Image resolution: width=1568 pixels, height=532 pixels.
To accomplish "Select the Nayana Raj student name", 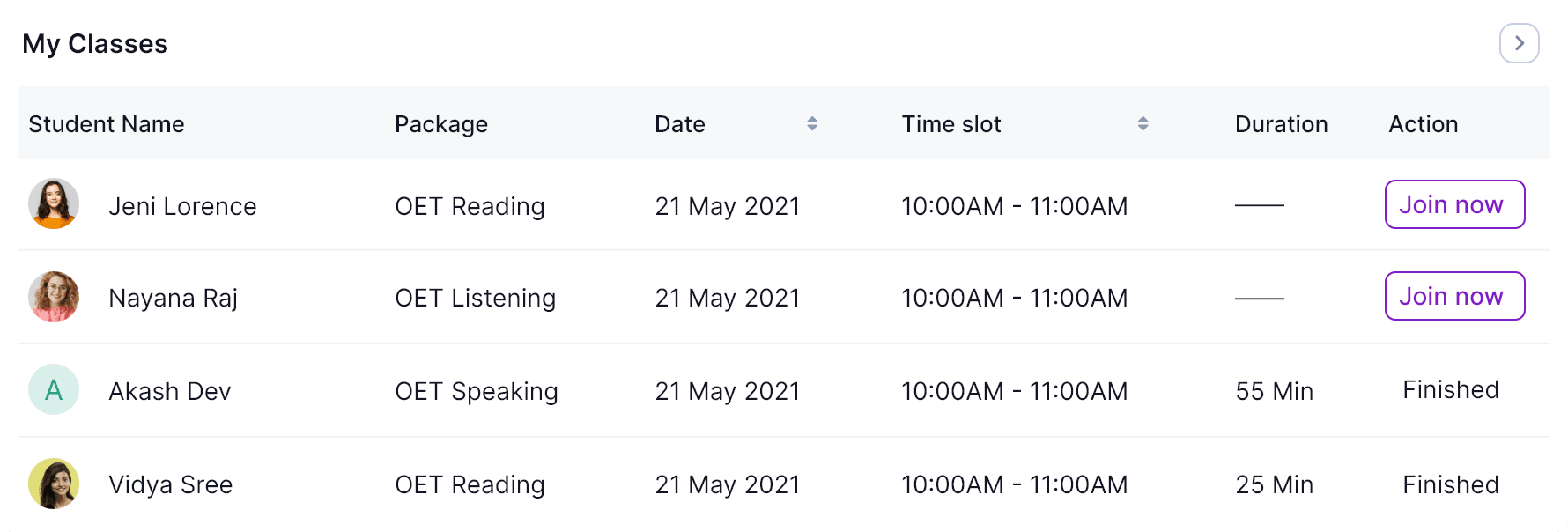I will pos(173,298).
